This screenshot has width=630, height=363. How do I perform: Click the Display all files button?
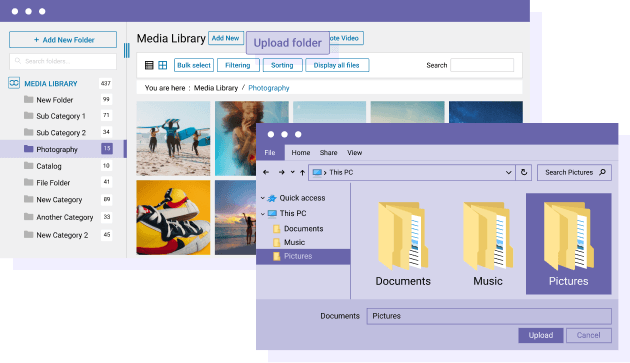pos(337,65)
